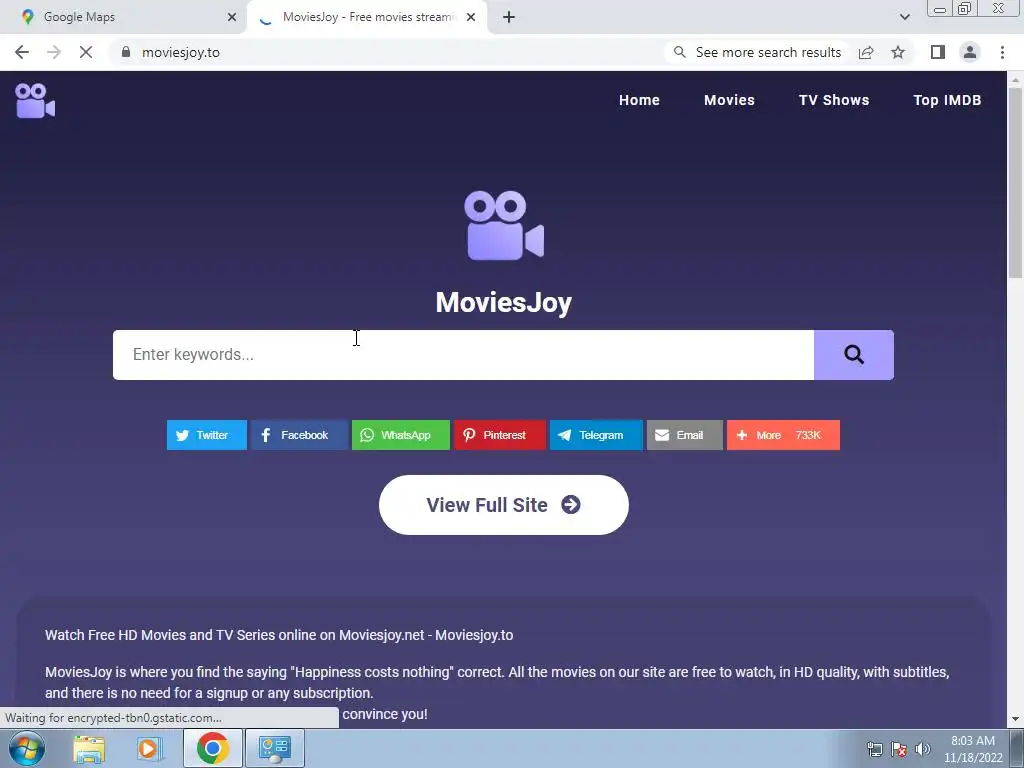Click the MoviesJoy camera logo in header
The width and height of the screenshot is (1024, 768).
point(35,101)
